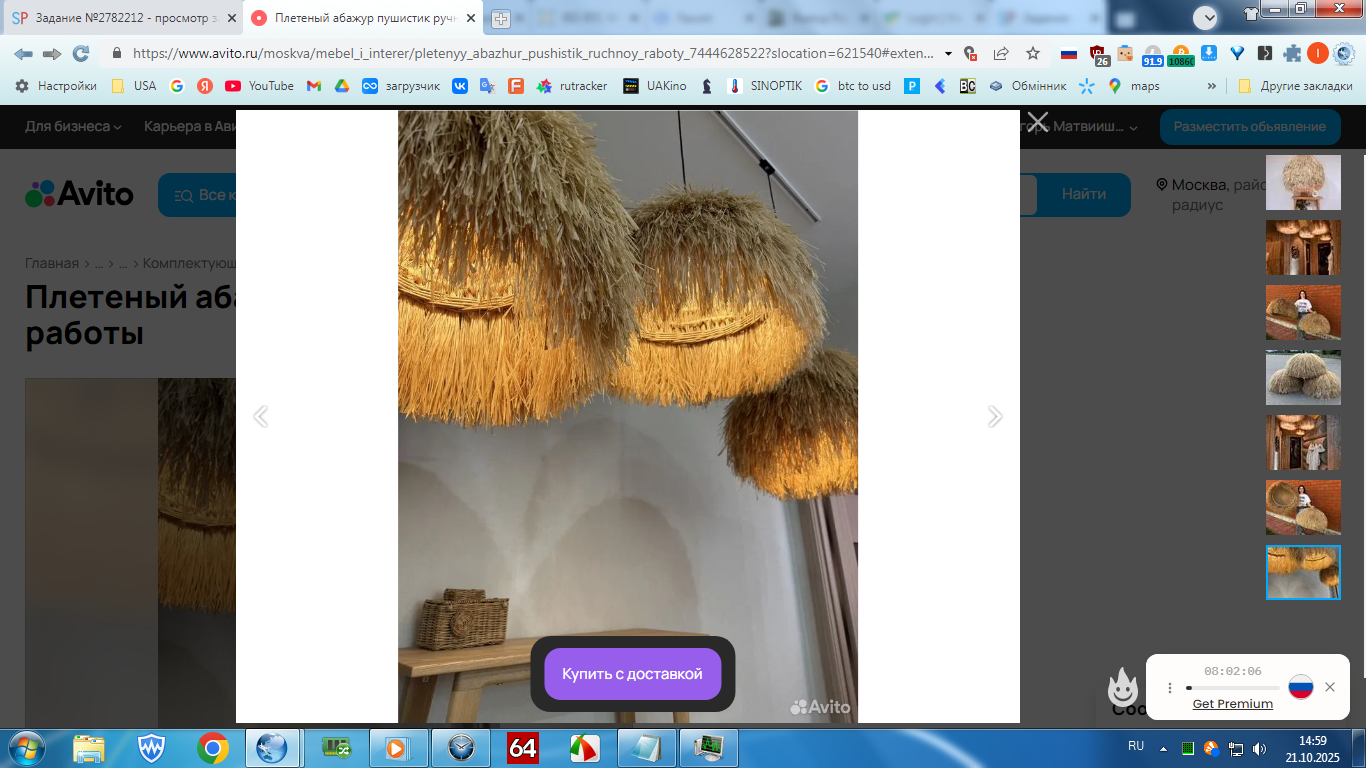Open the Google Drive bookmark icon
This screenshot has height=768, width=1366.
pos(342,86)
